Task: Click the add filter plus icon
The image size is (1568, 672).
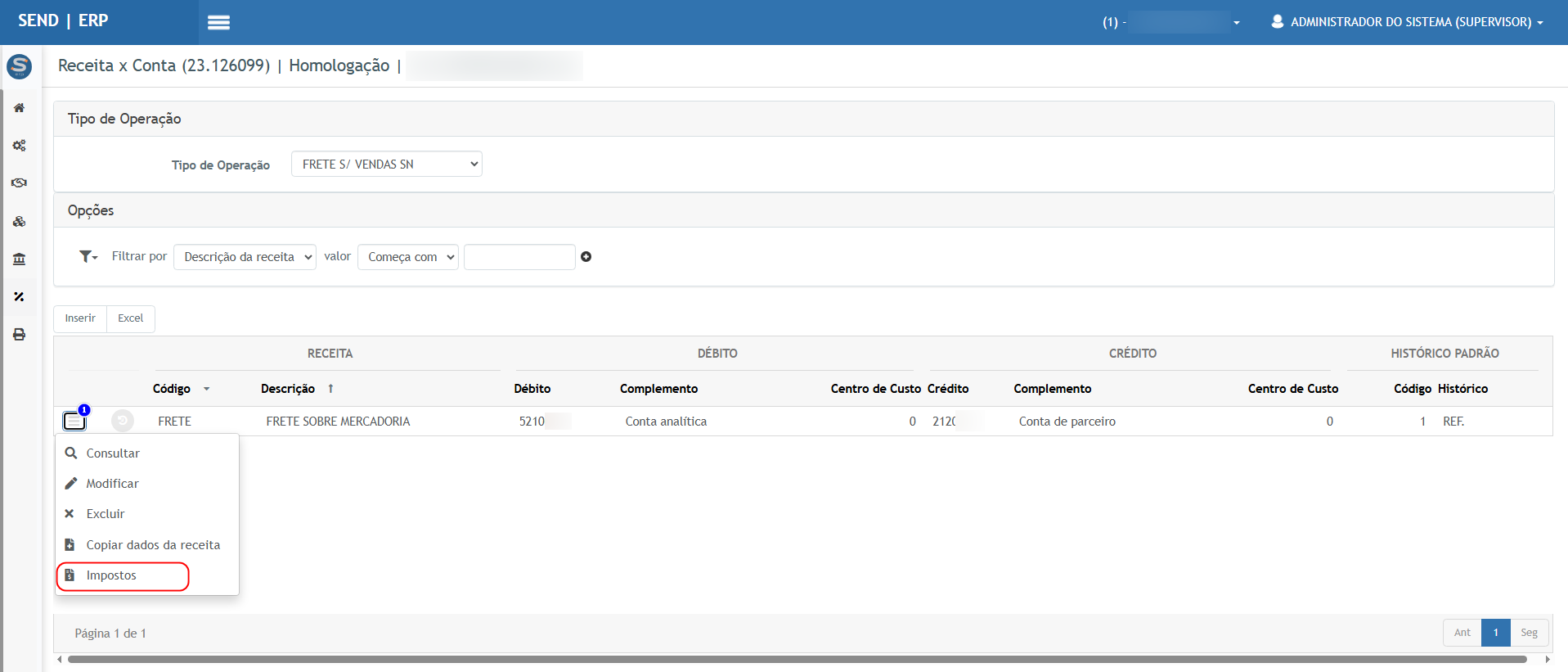Action: [x=586, y=257]
